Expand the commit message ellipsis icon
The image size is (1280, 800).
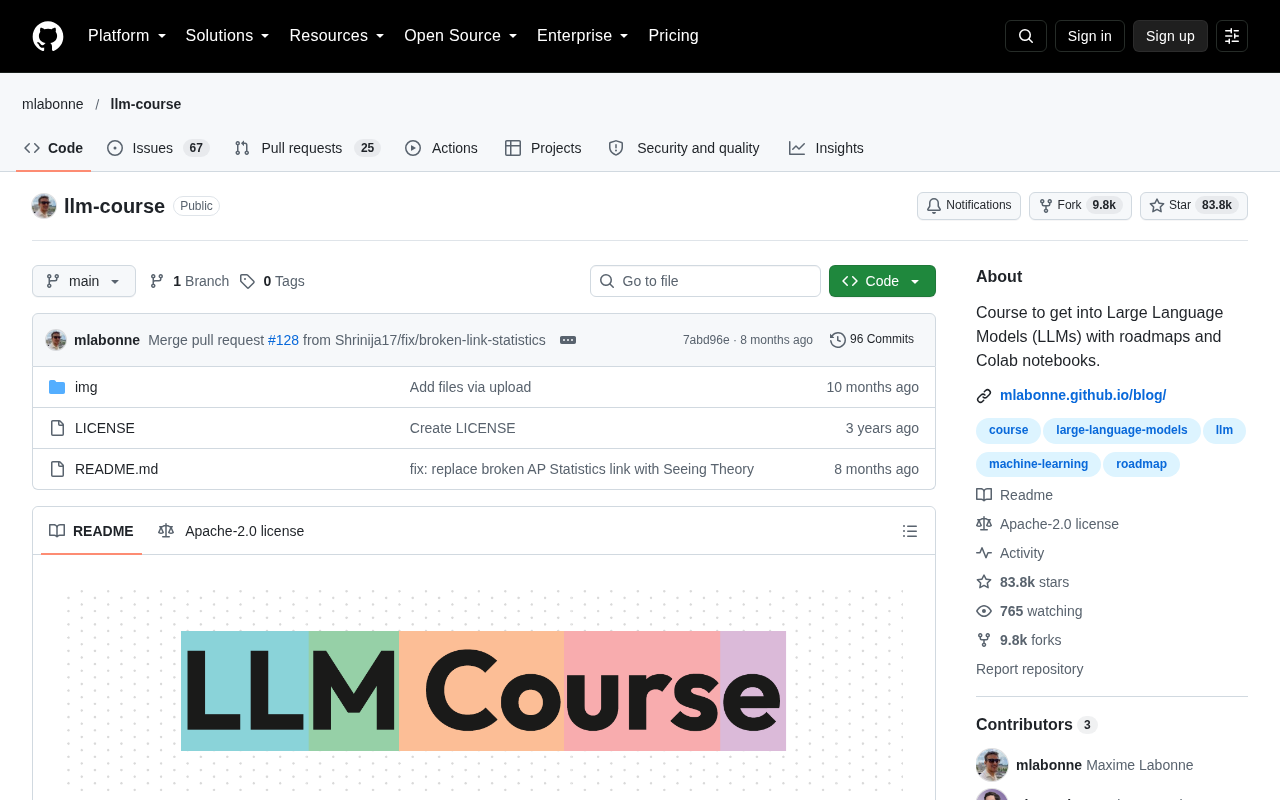pos(568,340)
